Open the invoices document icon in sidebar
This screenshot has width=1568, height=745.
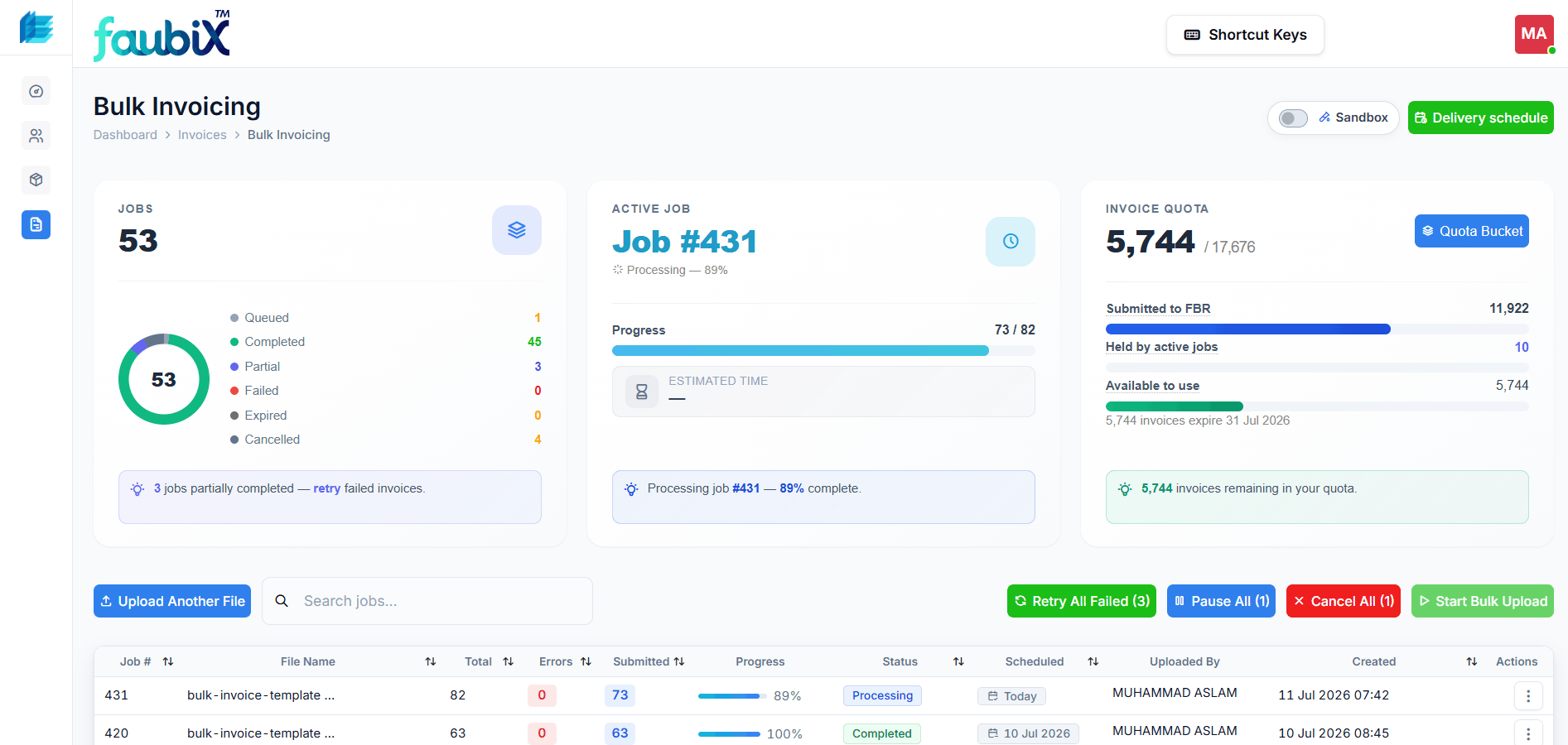coord(36,224)
